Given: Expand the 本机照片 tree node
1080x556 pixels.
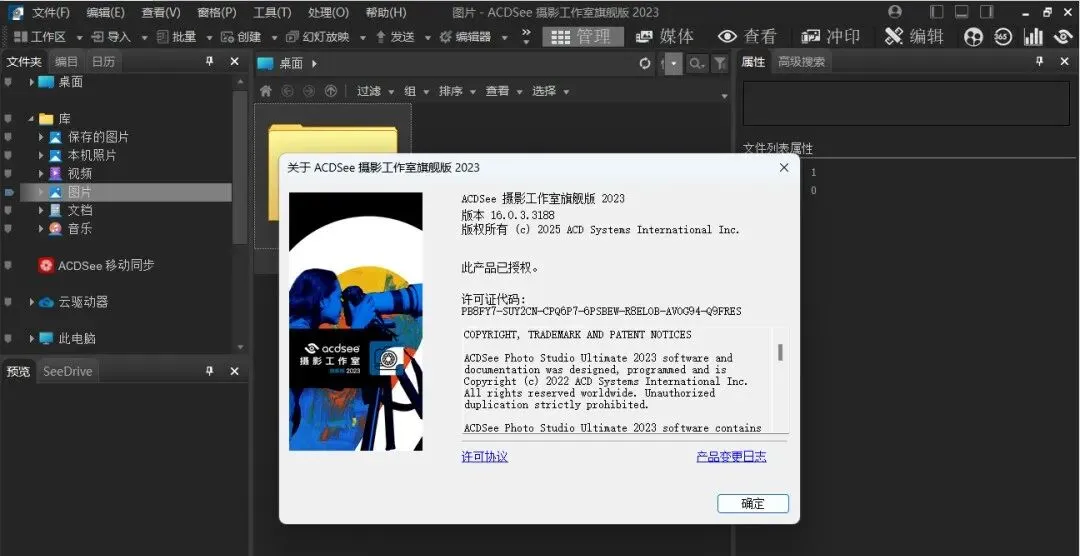Looking at the screenshot, I should [x=41, y=156].
